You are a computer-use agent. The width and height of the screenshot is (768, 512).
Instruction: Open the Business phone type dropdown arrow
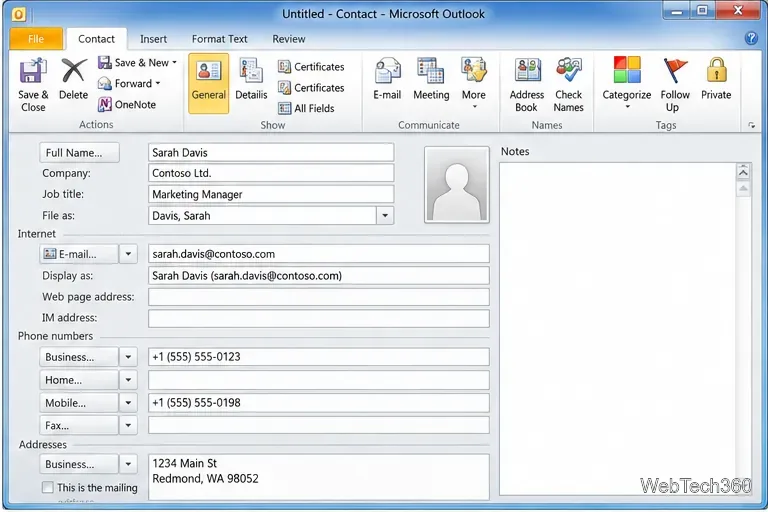tap(128, 357)
